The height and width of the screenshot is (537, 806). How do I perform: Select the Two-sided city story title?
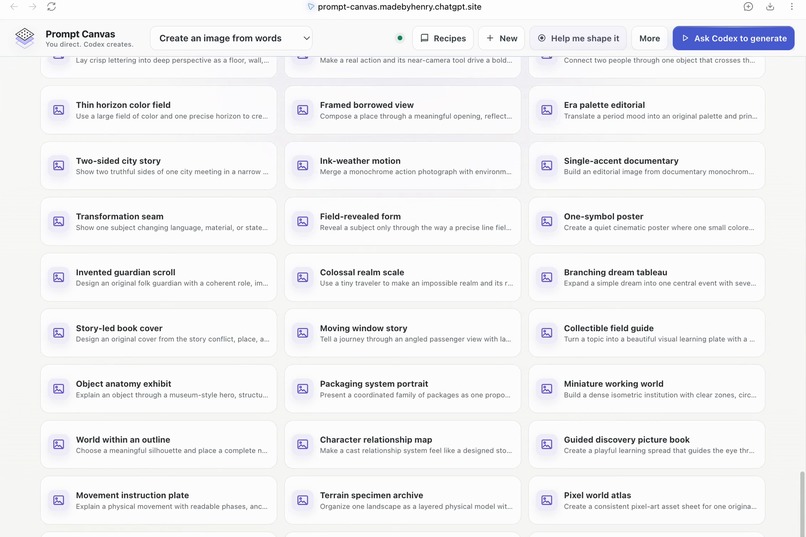click(x=118, y=161)
